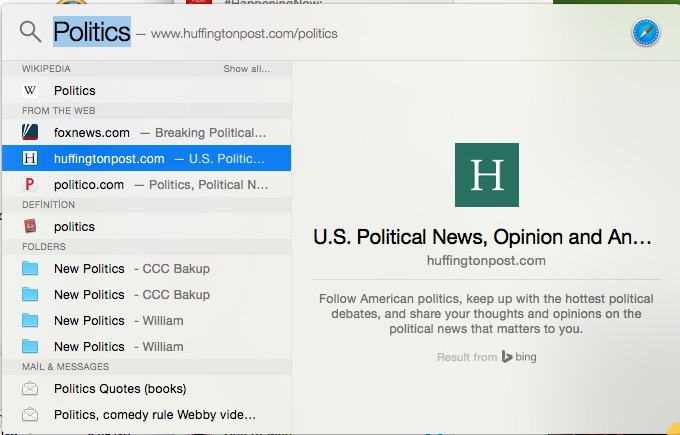The image size is (680, 435).
Task: Select the huffingtonpost.com U.S. Politics result
Action: pos(147,158)
